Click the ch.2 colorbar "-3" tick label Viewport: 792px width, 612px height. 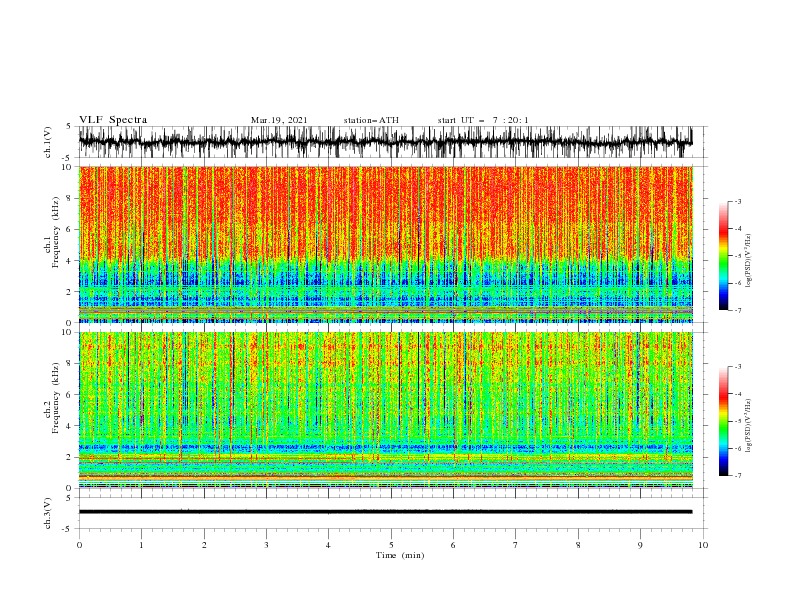(x=738, y=367)
